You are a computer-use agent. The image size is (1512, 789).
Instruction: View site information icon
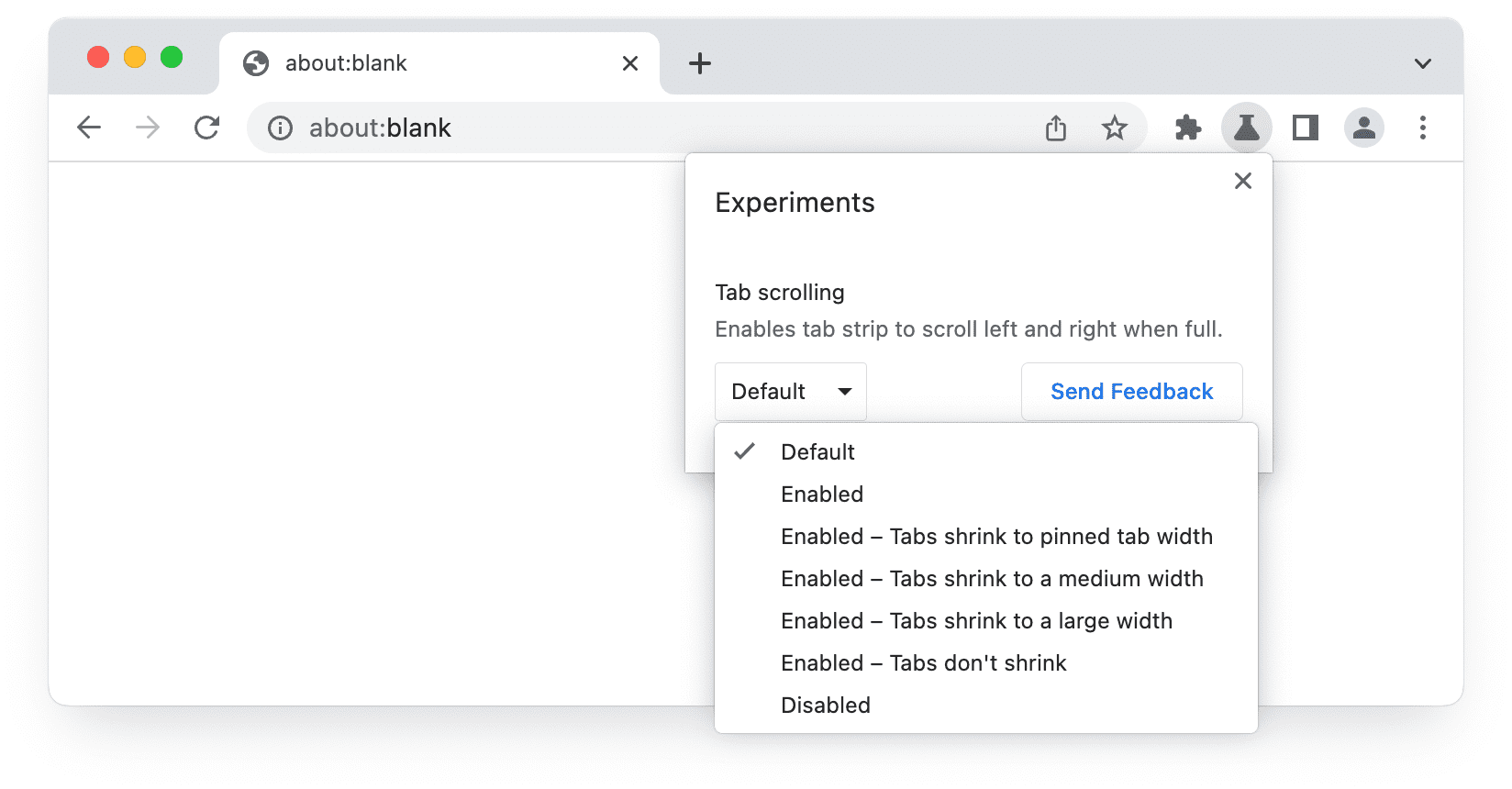click(280, 128)
